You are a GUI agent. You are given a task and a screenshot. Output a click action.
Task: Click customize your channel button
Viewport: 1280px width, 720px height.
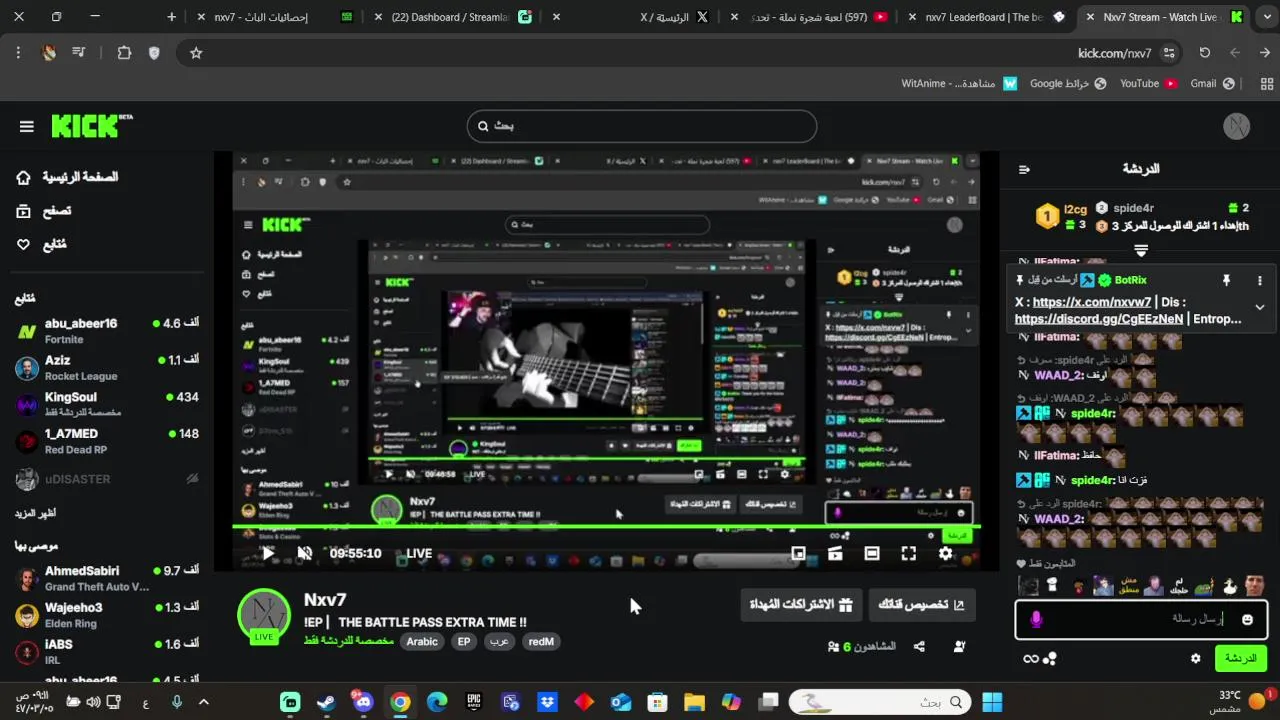921,604
